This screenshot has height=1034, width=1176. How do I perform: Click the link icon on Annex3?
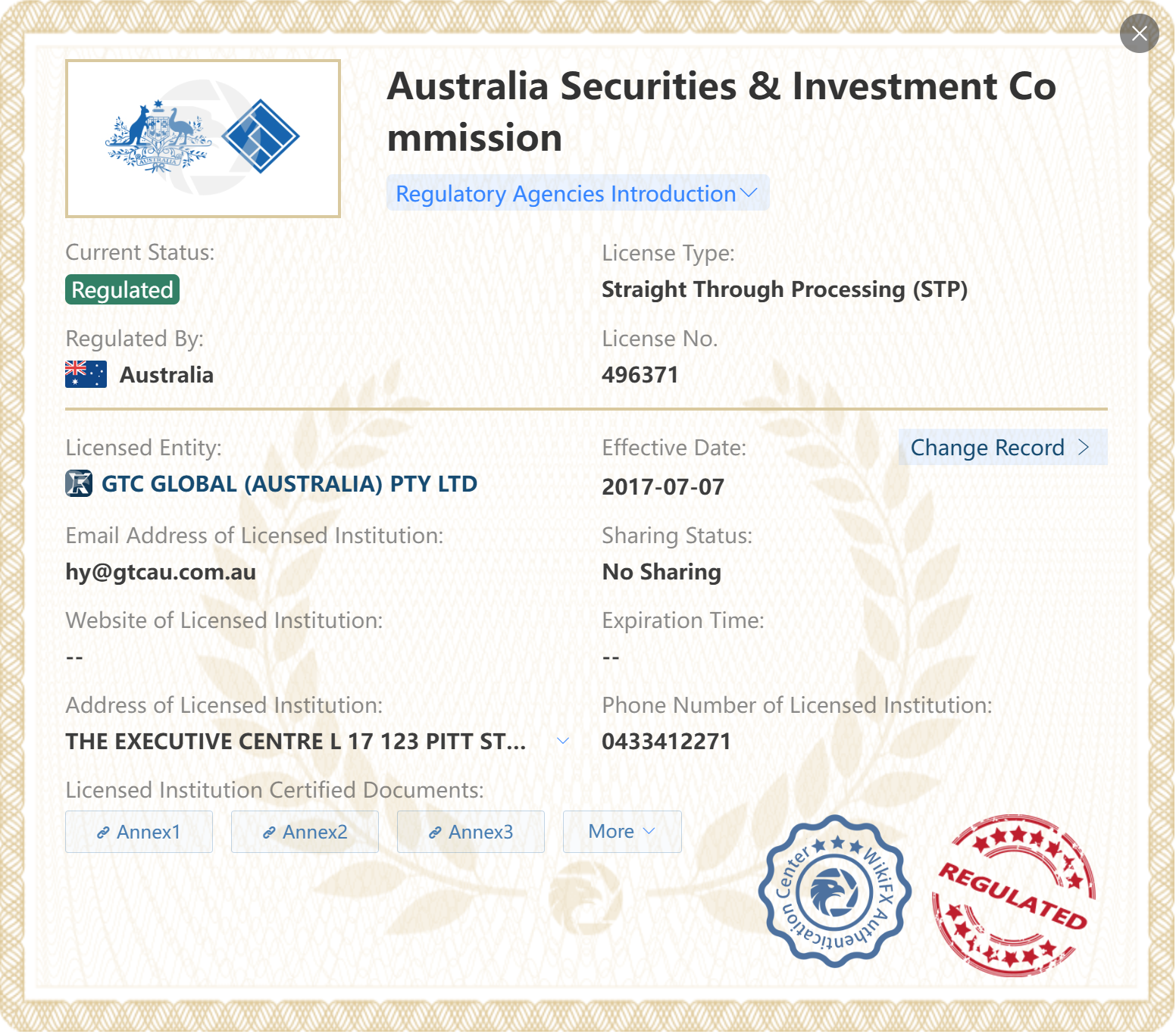[x=435, y=833]
